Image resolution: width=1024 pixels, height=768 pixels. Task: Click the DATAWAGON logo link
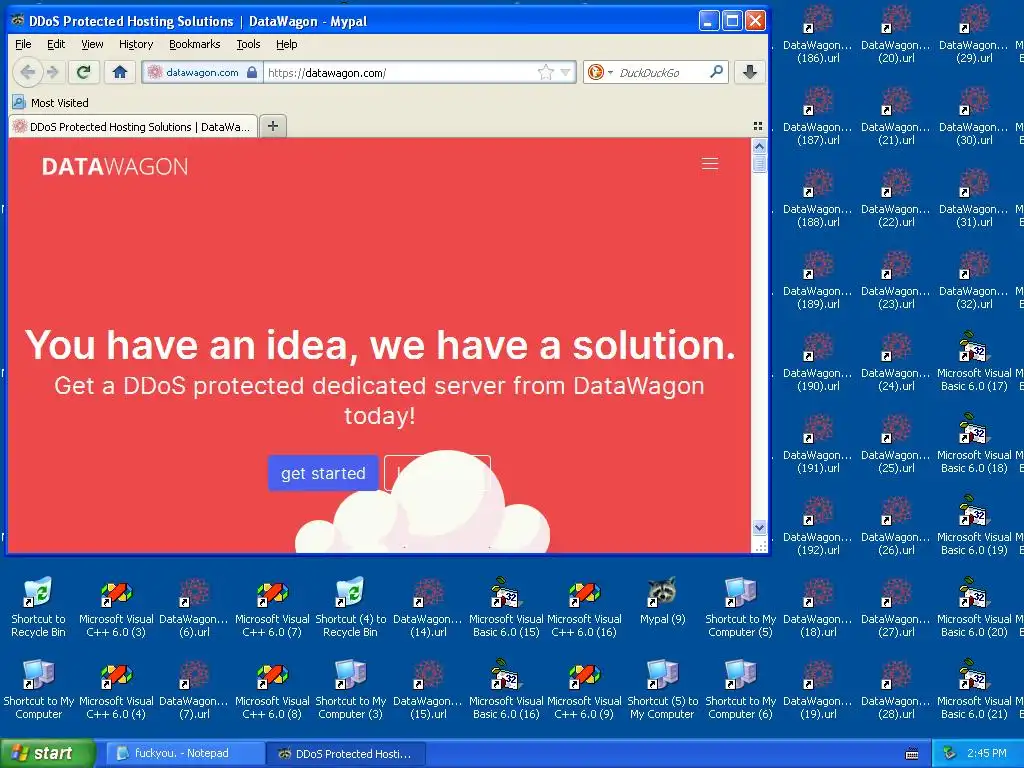(x=115, y=167)
